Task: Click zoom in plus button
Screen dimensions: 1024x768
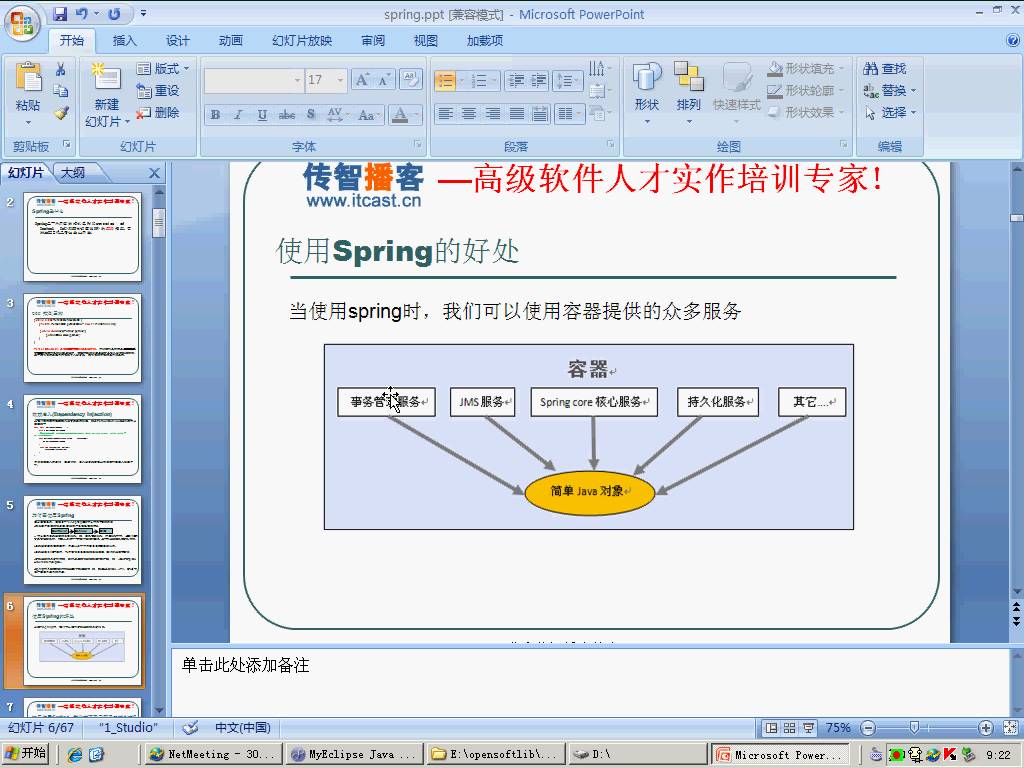Action: (985, 728)
